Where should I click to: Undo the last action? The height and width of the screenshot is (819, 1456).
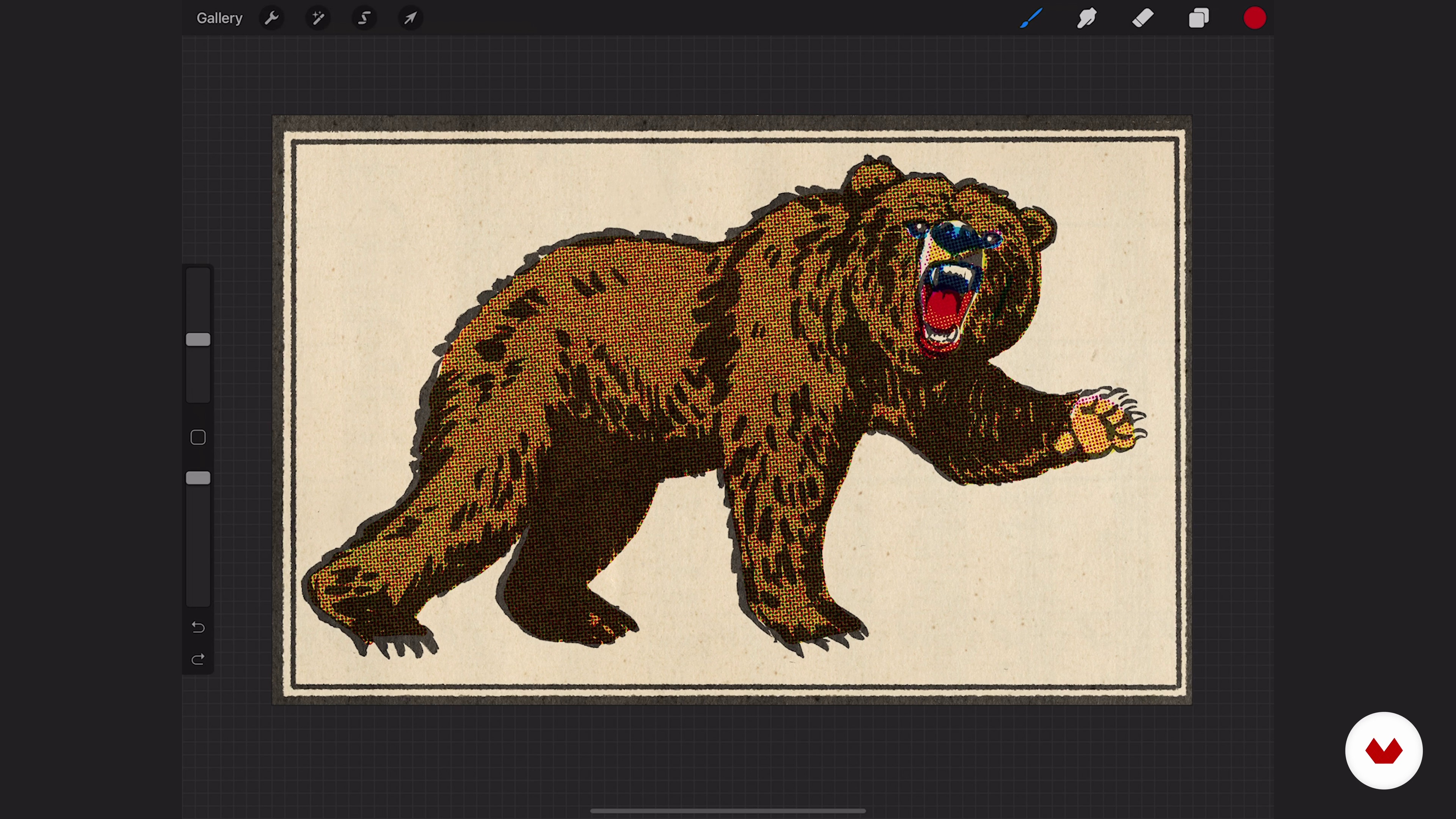(198, 628)
